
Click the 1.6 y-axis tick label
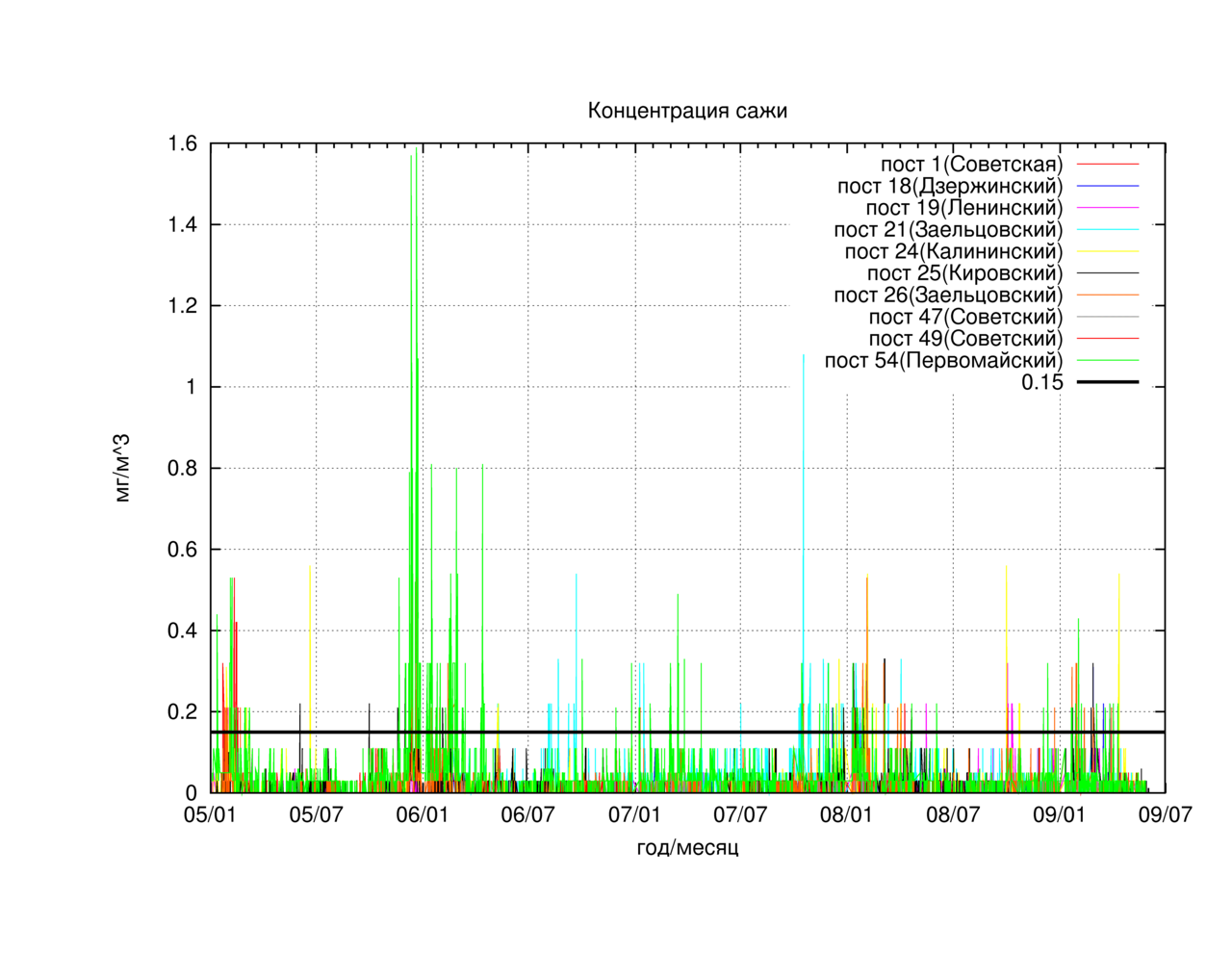182,143
